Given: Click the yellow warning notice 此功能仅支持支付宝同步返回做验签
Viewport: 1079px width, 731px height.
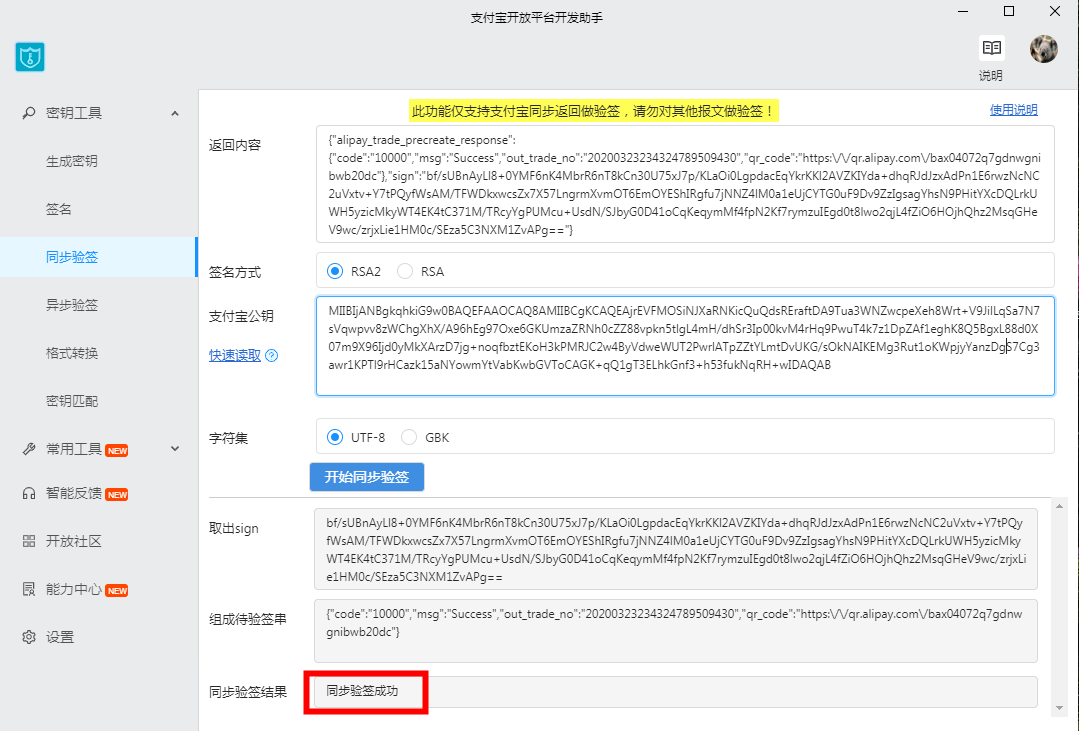Looking at the screenshot, I should [x=593, y=111].
